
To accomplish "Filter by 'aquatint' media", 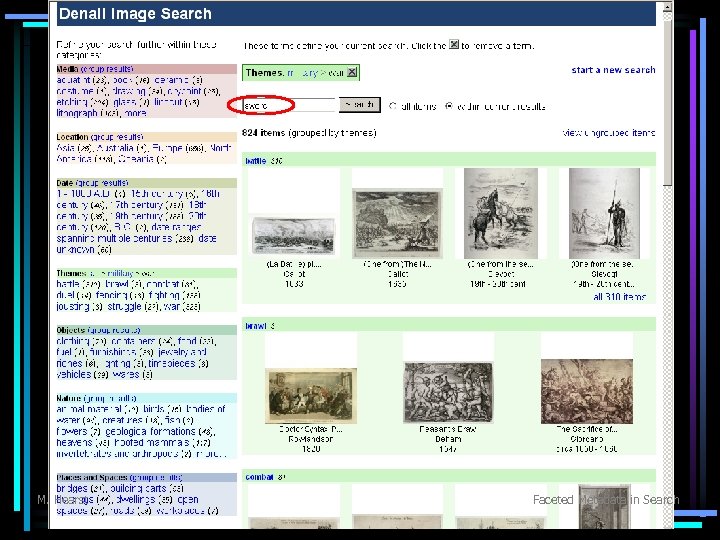I will tap(73, 80).
